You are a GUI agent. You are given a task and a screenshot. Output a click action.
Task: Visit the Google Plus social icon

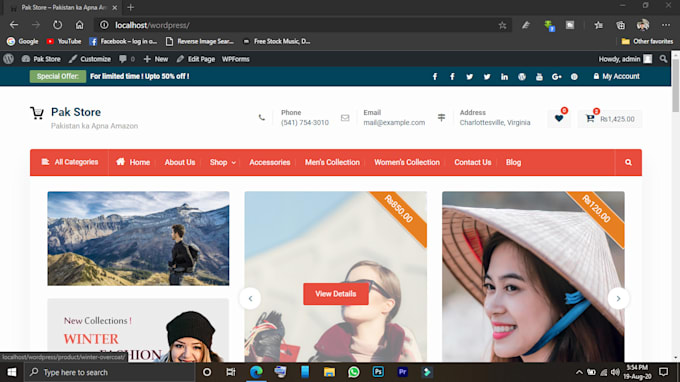click(x=556, y=77)
